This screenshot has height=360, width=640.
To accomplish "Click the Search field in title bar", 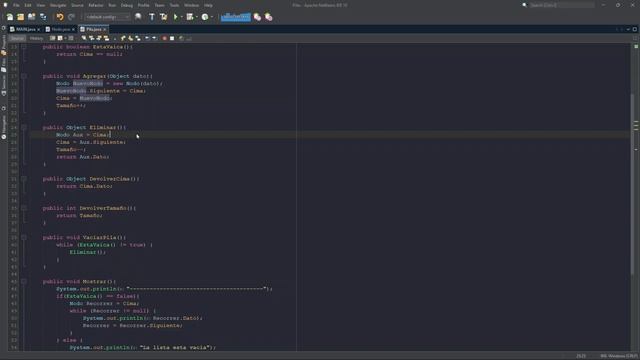I will point(562,5).
